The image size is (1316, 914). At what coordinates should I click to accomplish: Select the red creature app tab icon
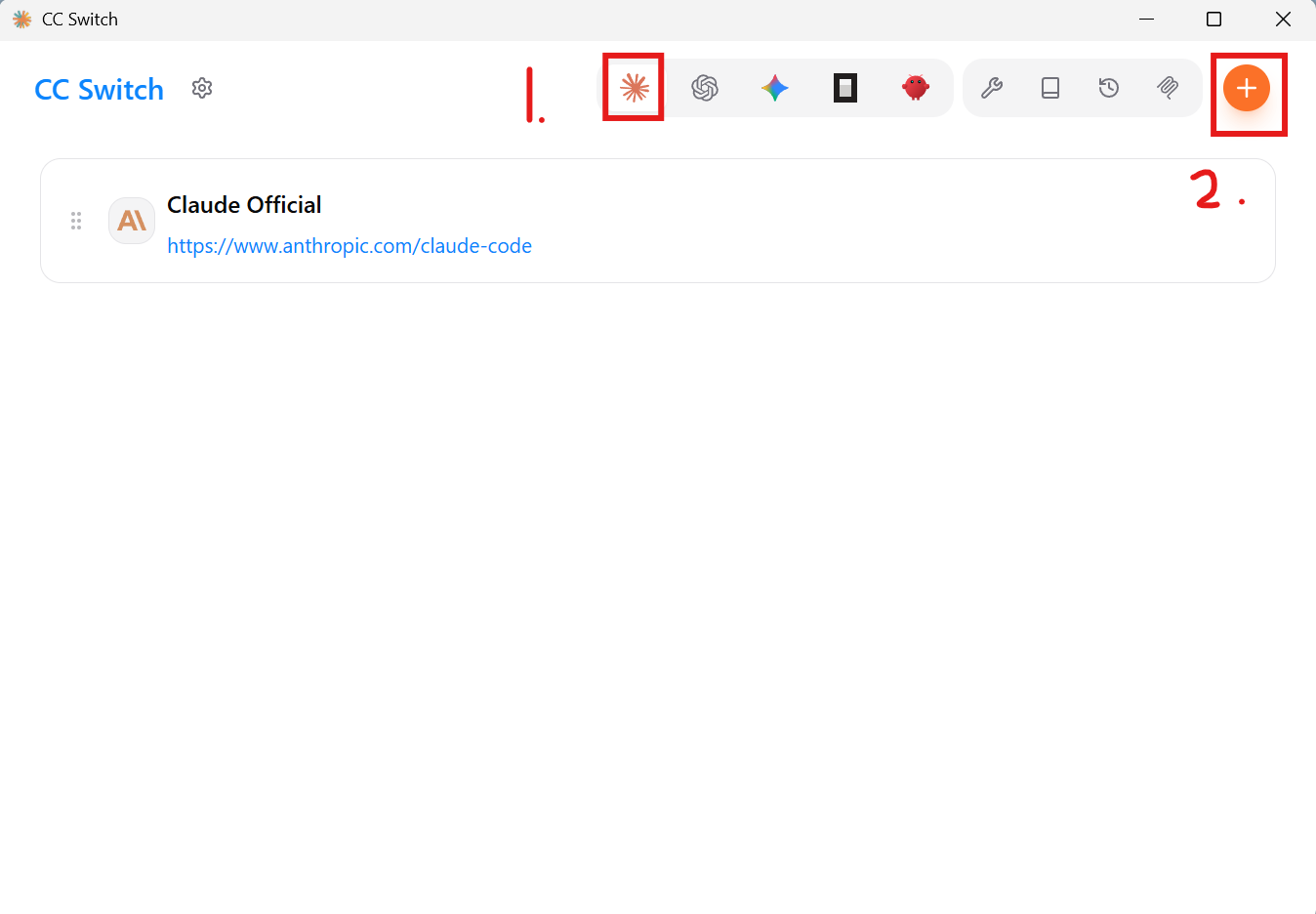(916, 88)
